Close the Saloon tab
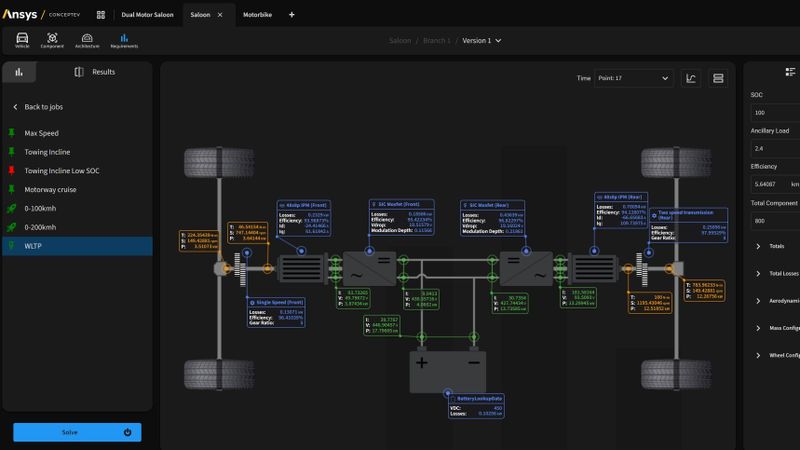Viewport: 800px width, 450px height. pos(220,15)
